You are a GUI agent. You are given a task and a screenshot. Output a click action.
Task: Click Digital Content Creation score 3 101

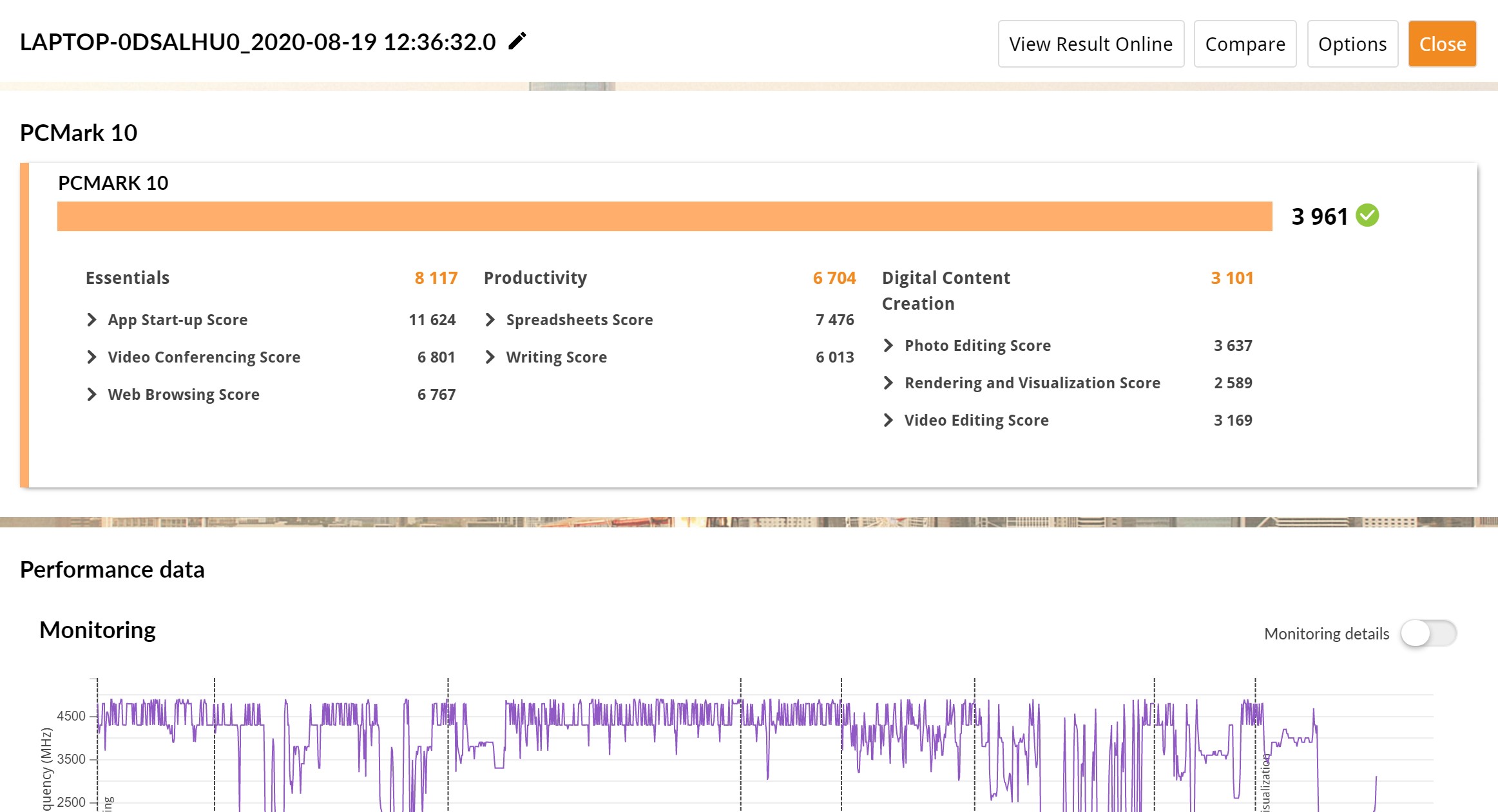pyautogui.click(x=1233, y=278)
